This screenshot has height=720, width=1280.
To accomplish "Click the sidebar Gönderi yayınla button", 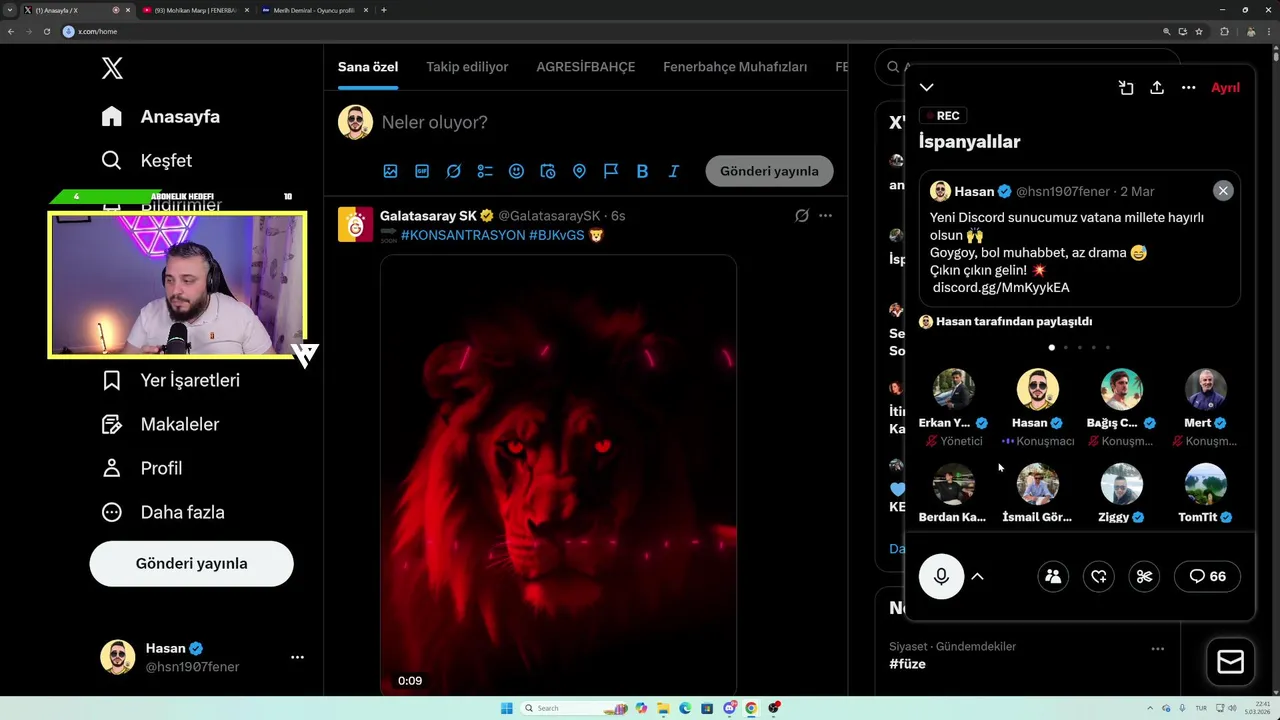I will click(x=191, y=564).
